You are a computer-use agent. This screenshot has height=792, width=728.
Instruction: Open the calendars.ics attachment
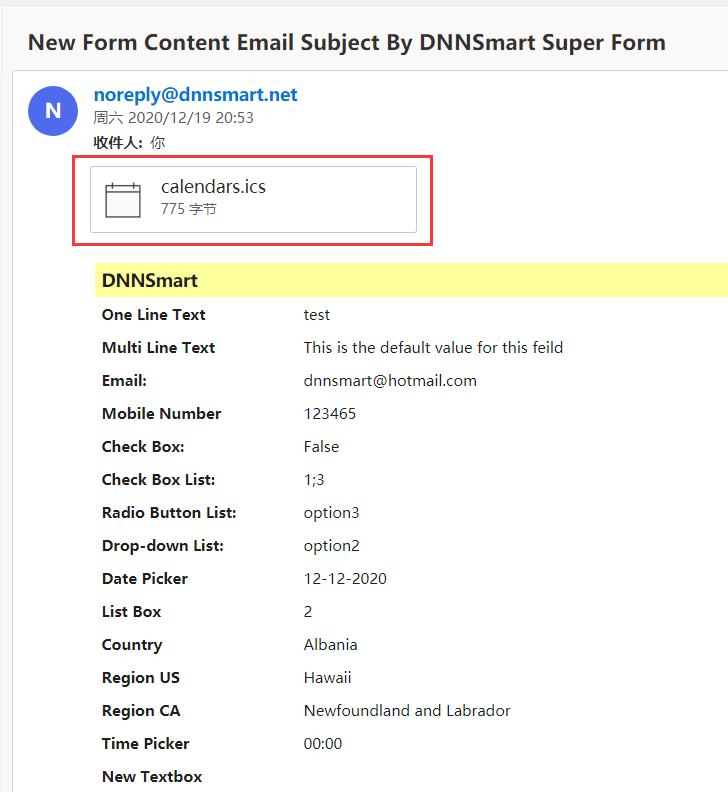254,200
